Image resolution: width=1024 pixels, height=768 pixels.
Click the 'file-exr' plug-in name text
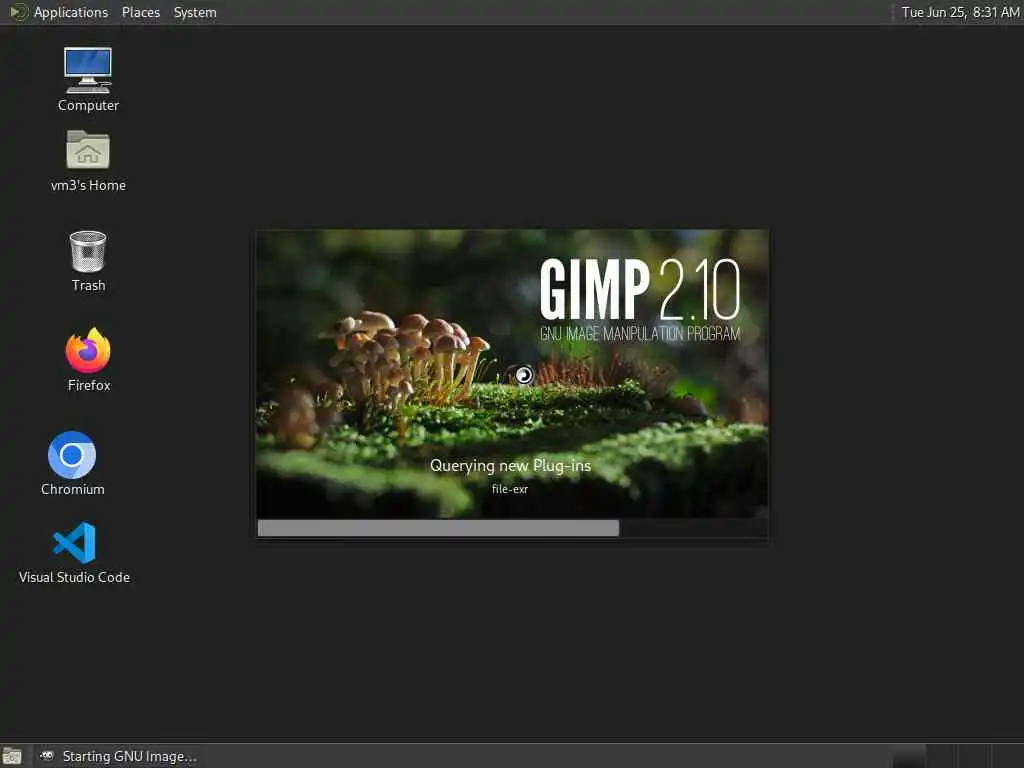[x=509, y=488]
